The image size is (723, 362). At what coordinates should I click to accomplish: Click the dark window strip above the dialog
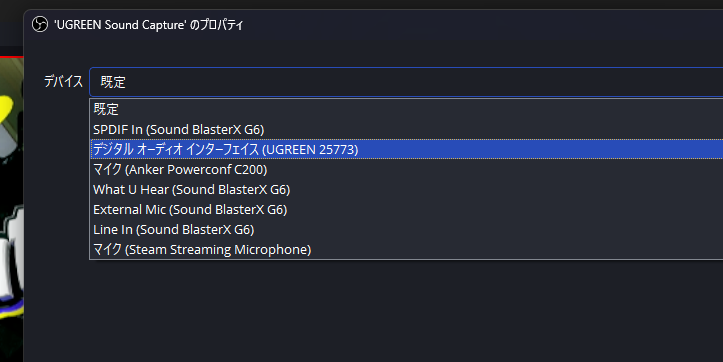362,4
